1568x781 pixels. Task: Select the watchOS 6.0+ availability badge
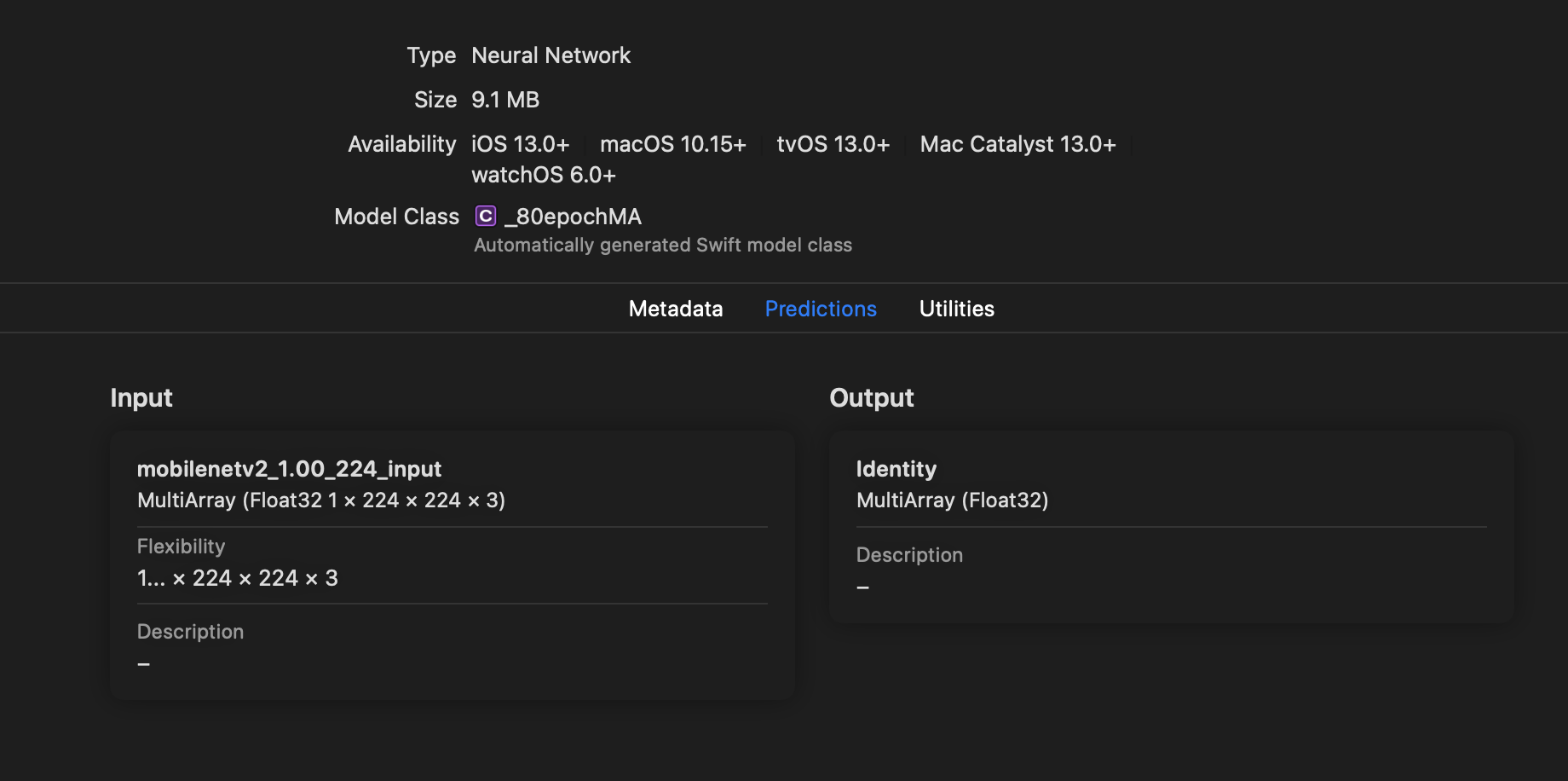pos(543,174)
